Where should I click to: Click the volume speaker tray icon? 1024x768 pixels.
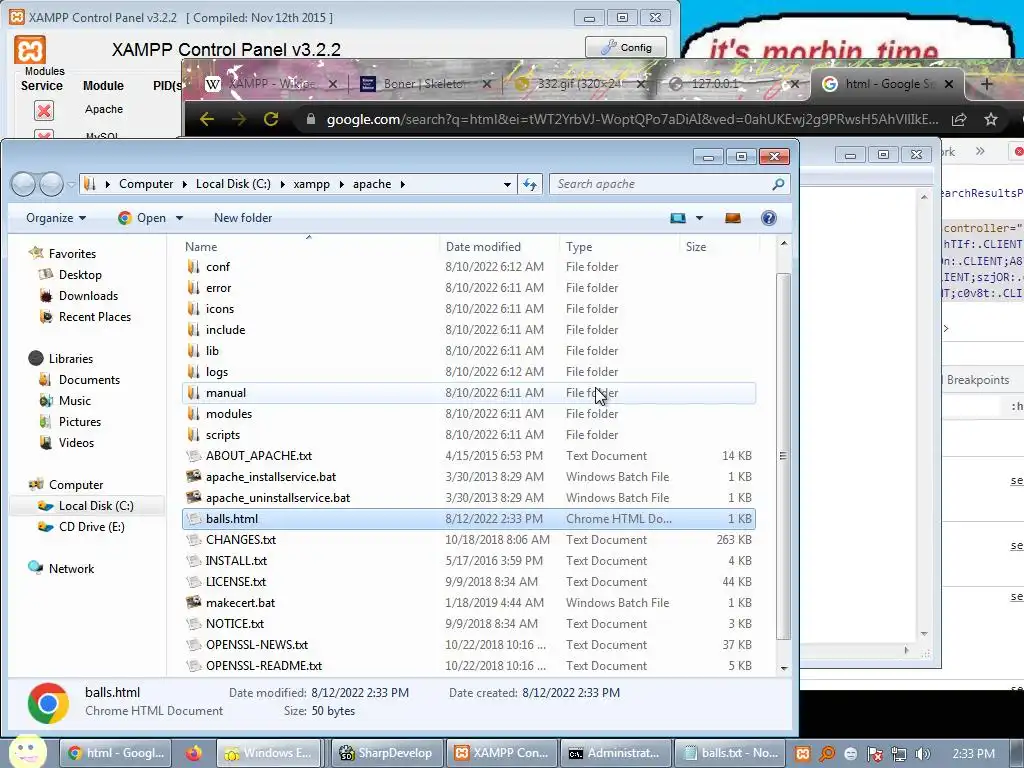[923, 754]
